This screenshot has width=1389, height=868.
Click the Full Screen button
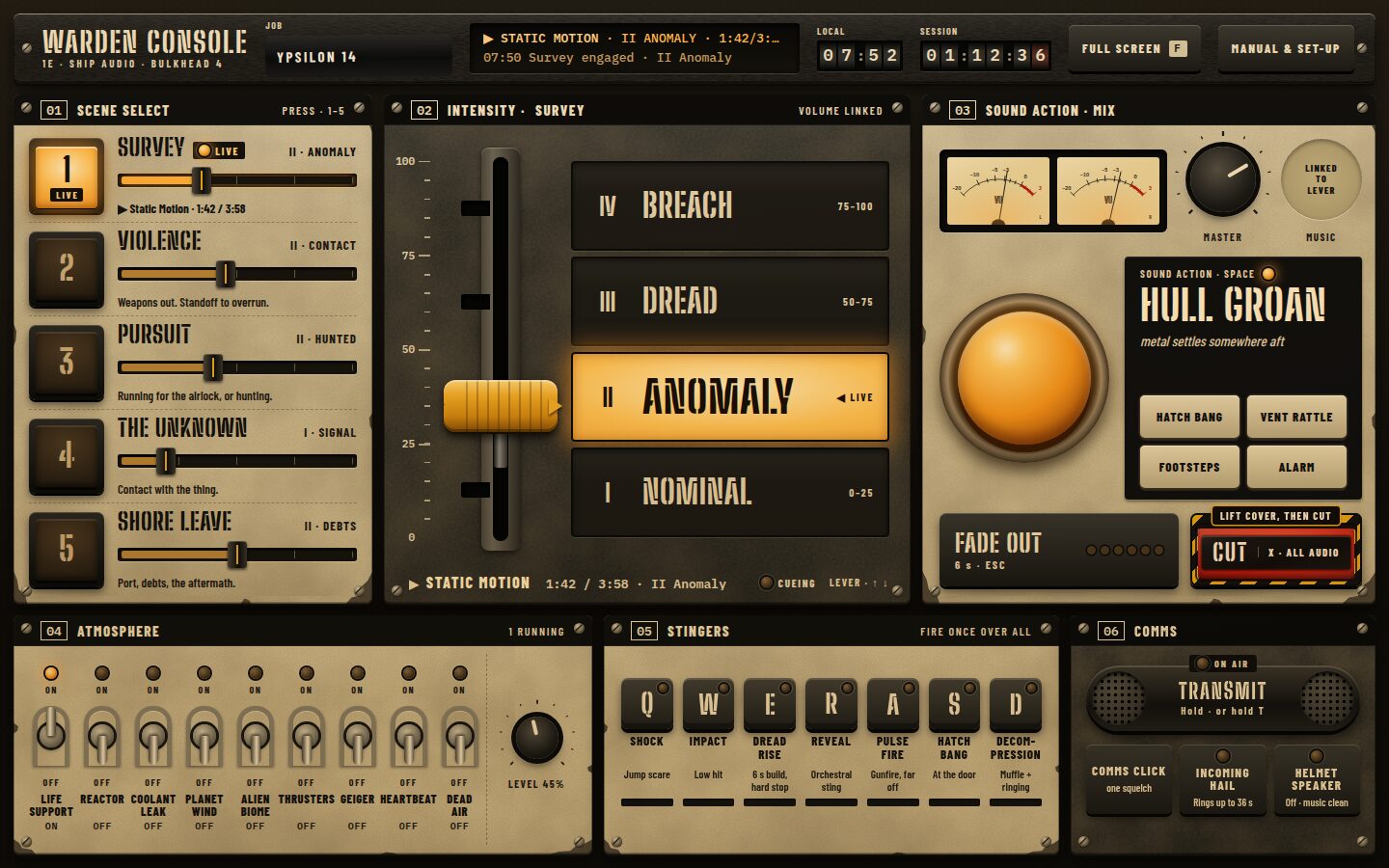coord(1134,48)
